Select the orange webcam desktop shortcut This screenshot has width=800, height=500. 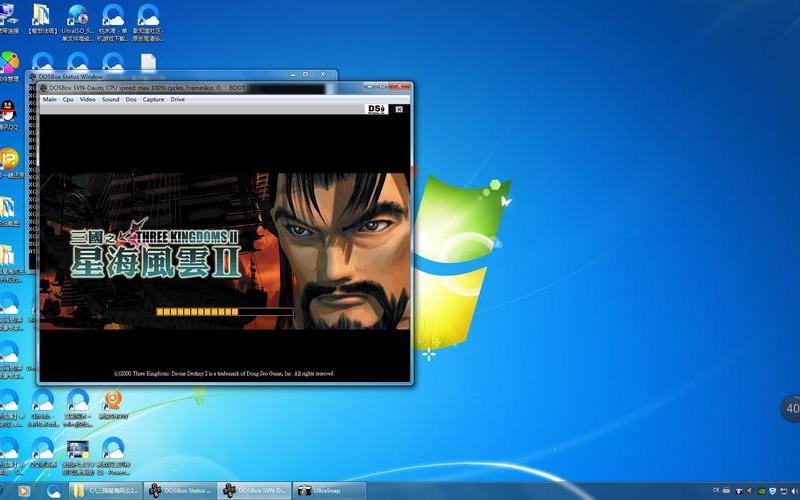[x=113, y=404]
